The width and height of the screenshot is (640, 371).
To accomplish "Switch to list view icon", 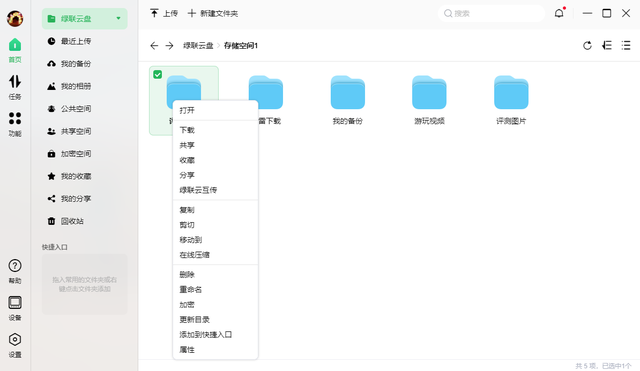I will pos(626,45).
